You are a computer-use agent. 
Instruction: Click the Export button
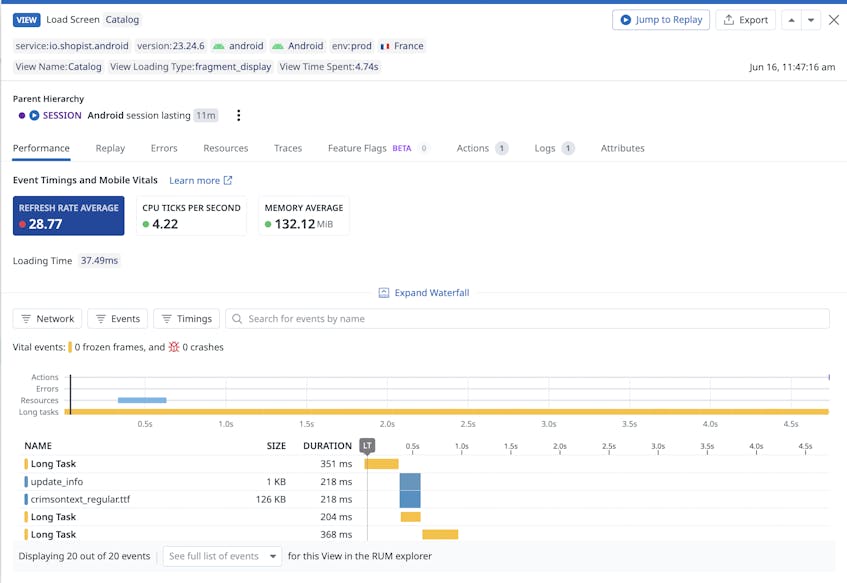(745, 20)
